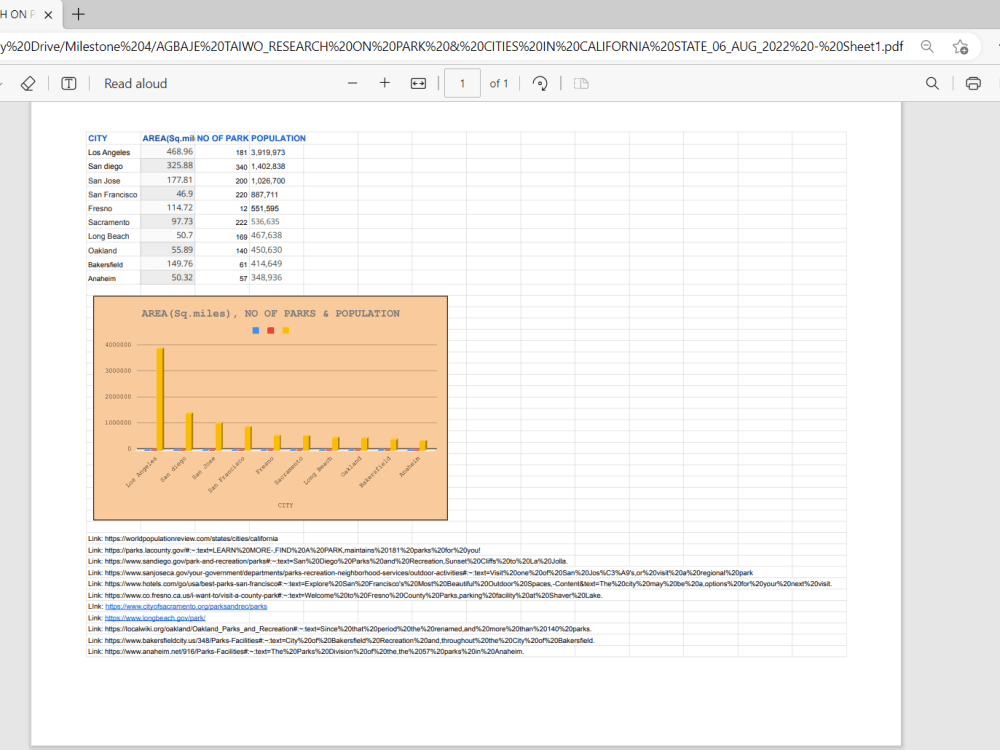This screenshot has height=750, width=1000.
Task: Click the worldpopulationreview.com link text
Action: click(191, 538)
